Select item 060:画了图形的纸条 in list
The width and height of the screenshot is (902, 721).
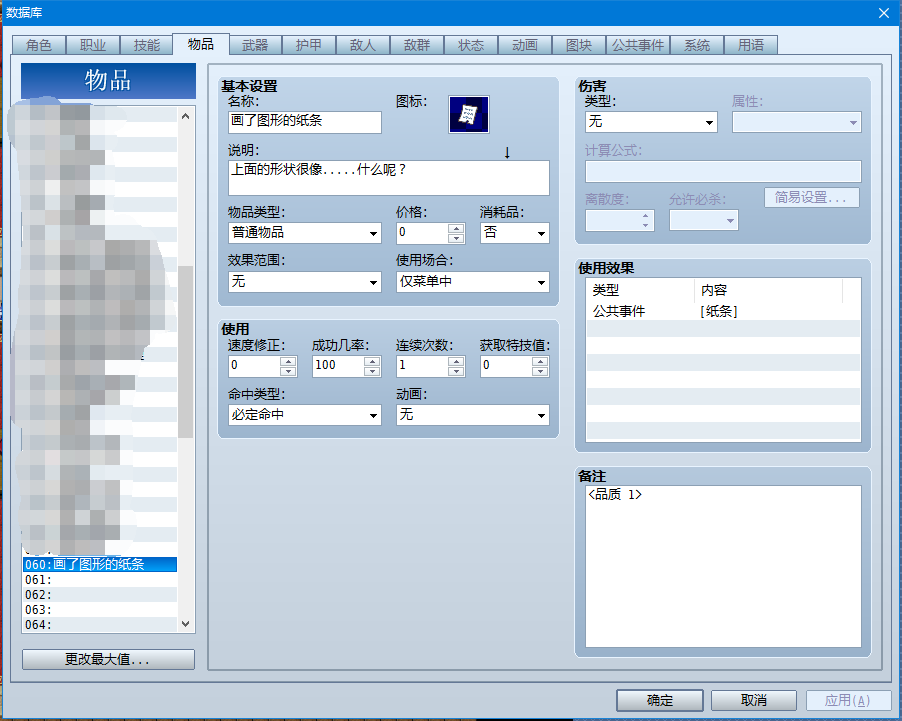point(100,564)
